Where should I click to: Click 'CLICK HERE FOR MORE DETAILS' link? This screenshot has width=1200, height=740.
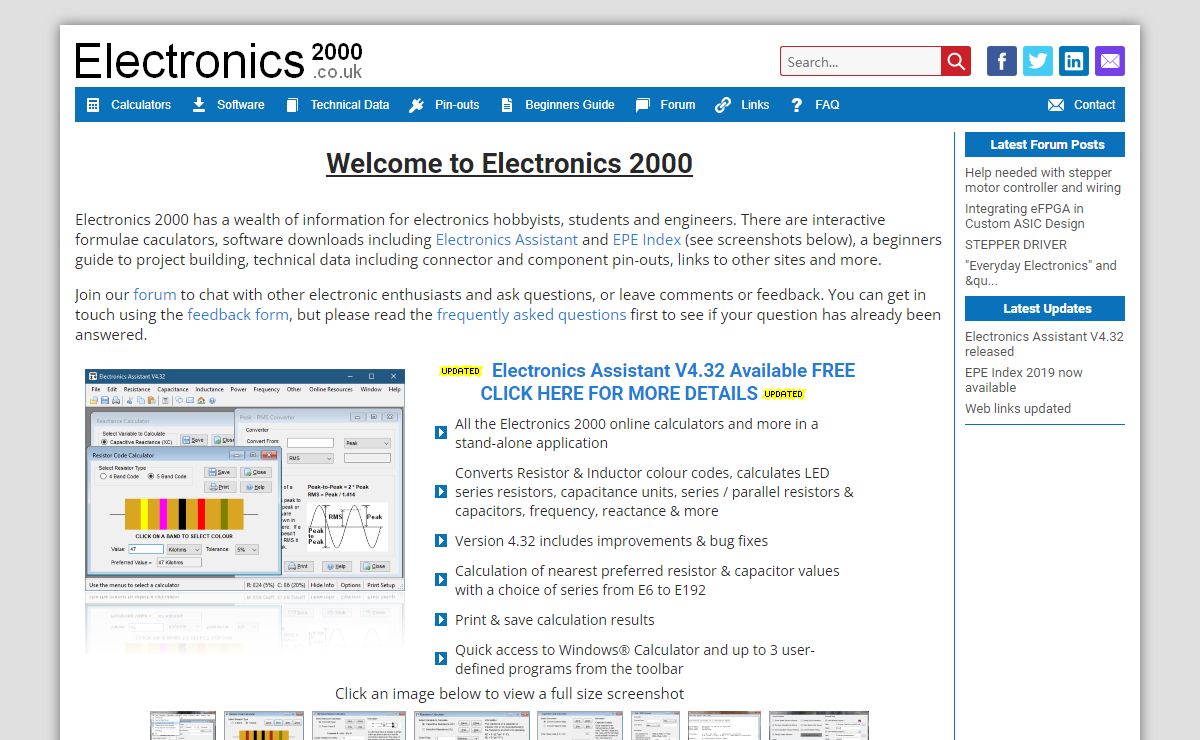619,394
